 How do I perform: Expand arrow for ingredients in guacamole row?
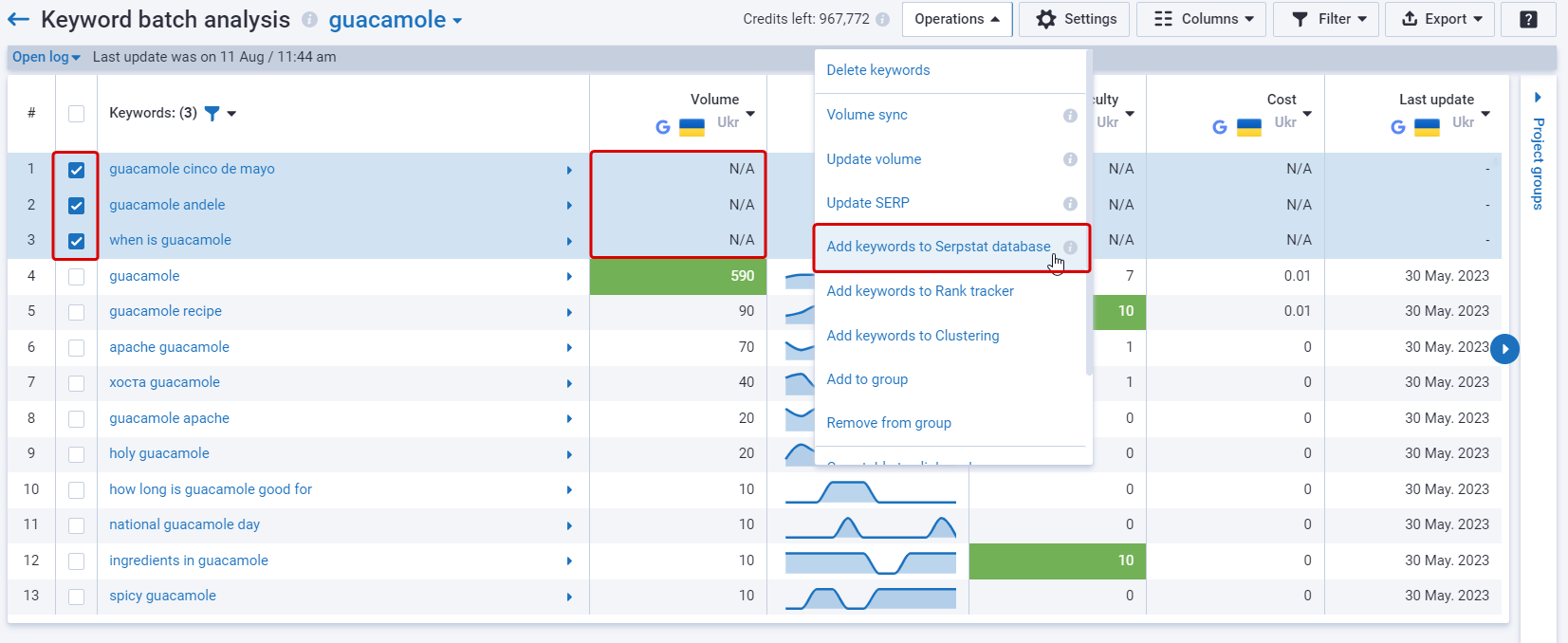pos(569,561)
